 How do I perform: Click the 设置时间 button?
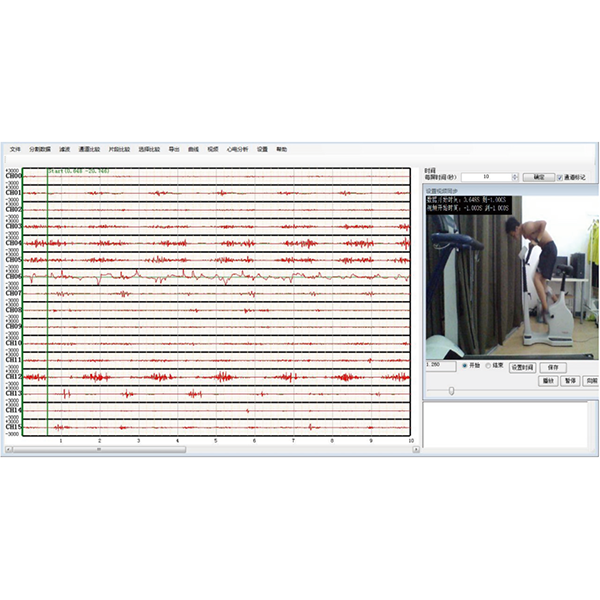[523, 367]
